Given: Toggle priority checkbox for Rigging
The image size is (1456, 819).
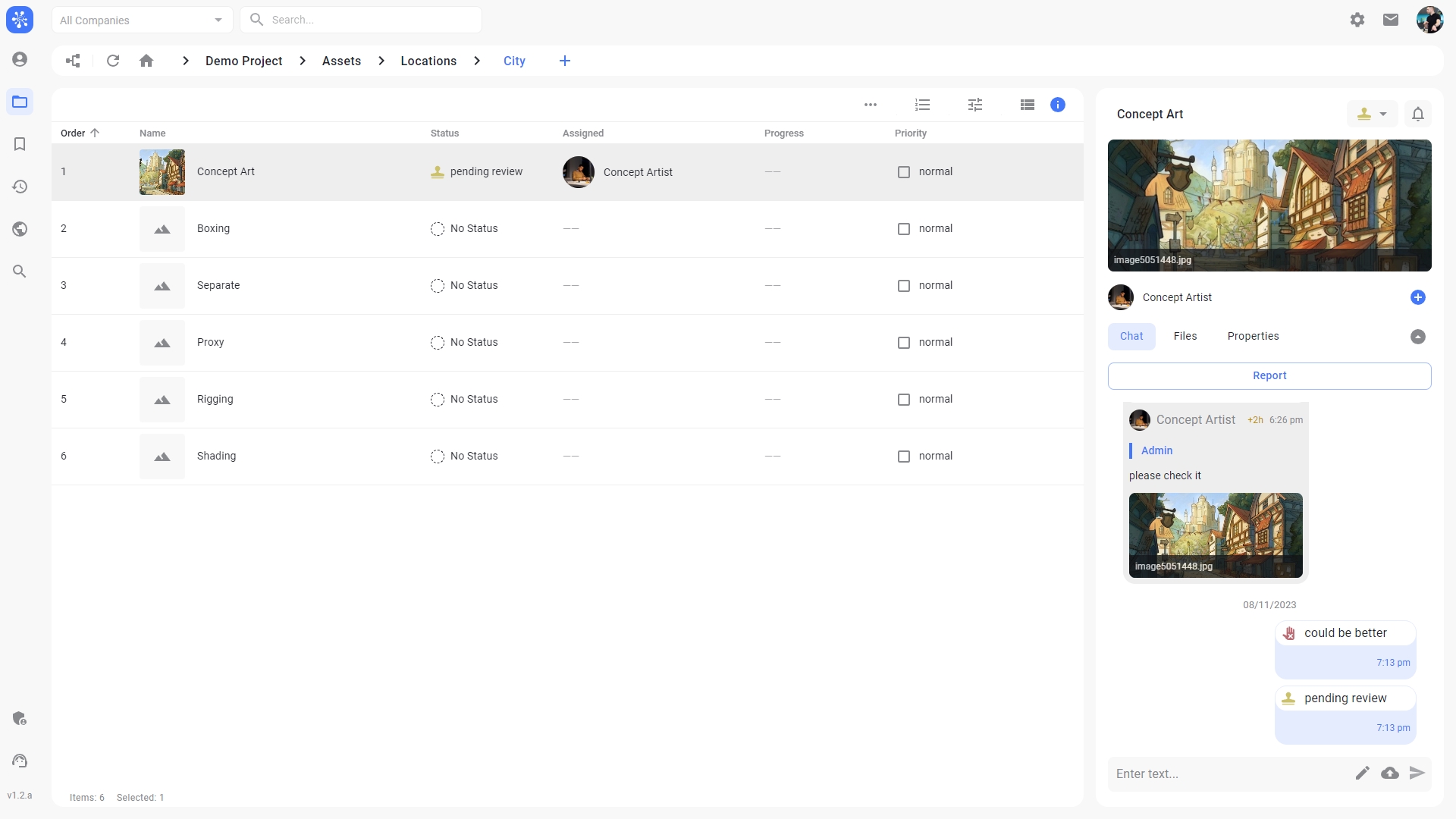Looking at the screenshot, I should pyautogui.click(x=904, y=400).
